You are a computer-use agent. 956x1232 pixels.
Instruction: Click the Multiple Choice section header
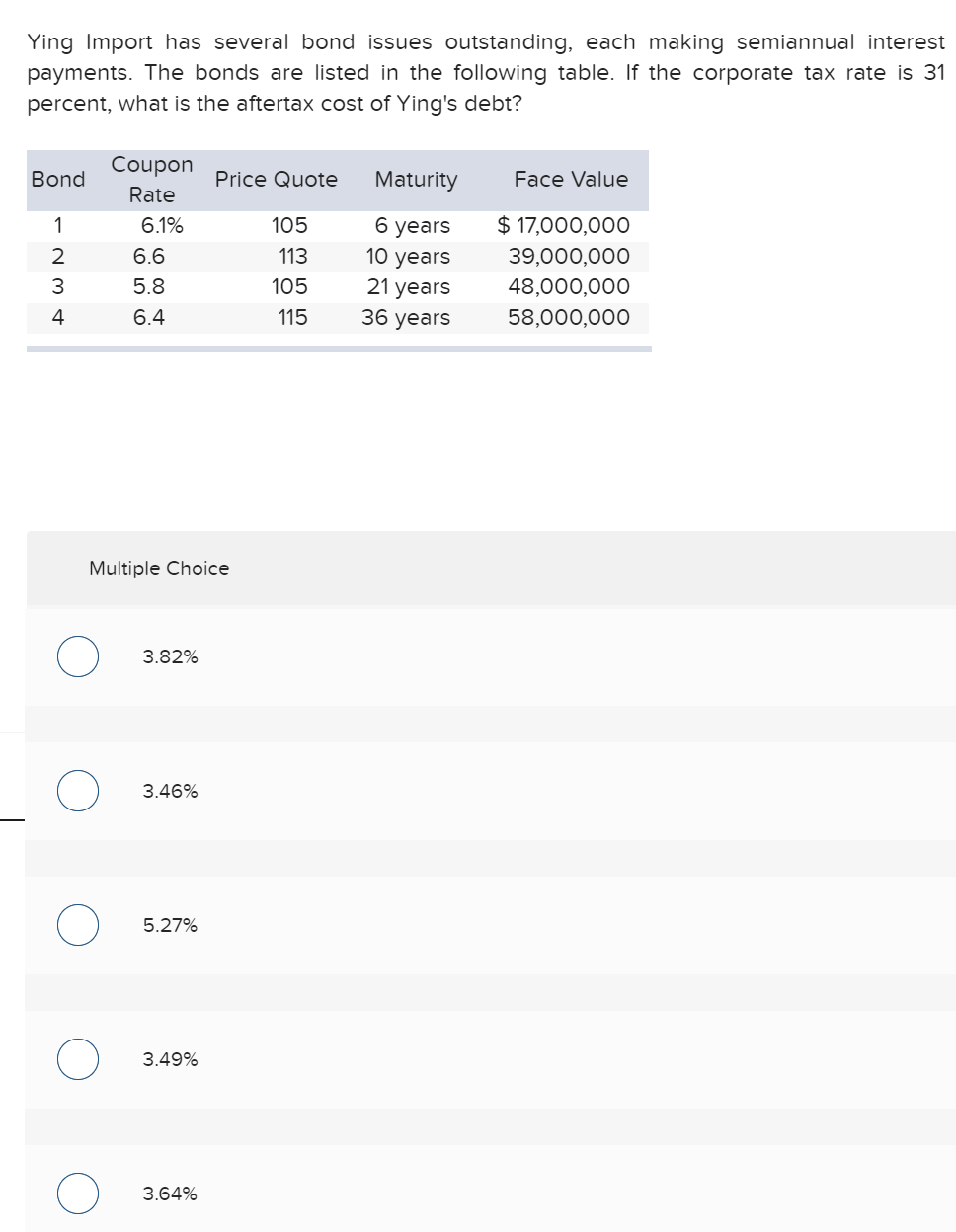pos(158,568)
